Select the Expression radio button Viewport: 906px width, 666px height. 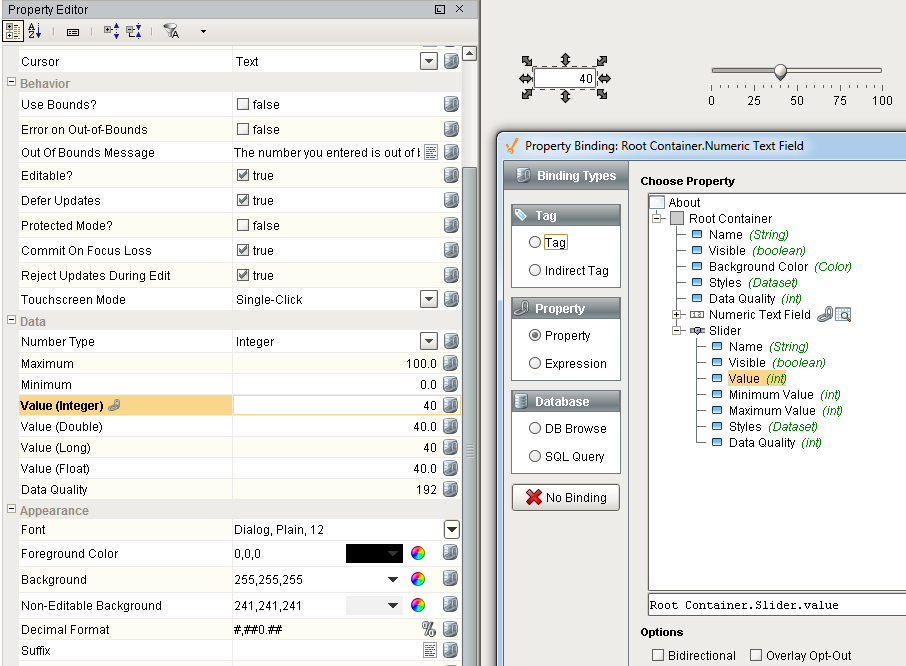[x=535, y=364]
